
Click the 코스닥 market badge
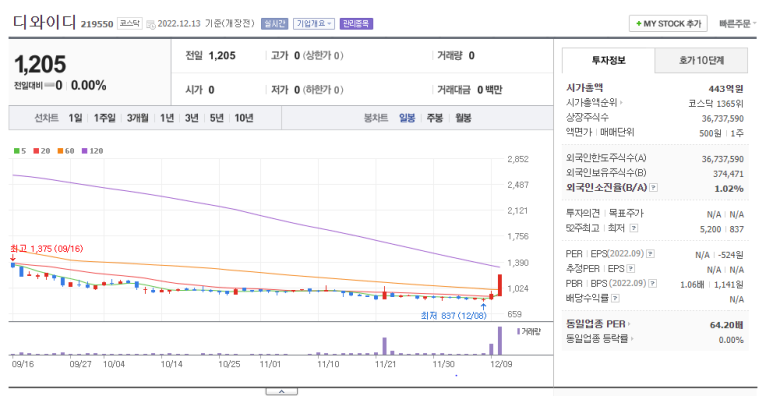[x=130, y=23]
